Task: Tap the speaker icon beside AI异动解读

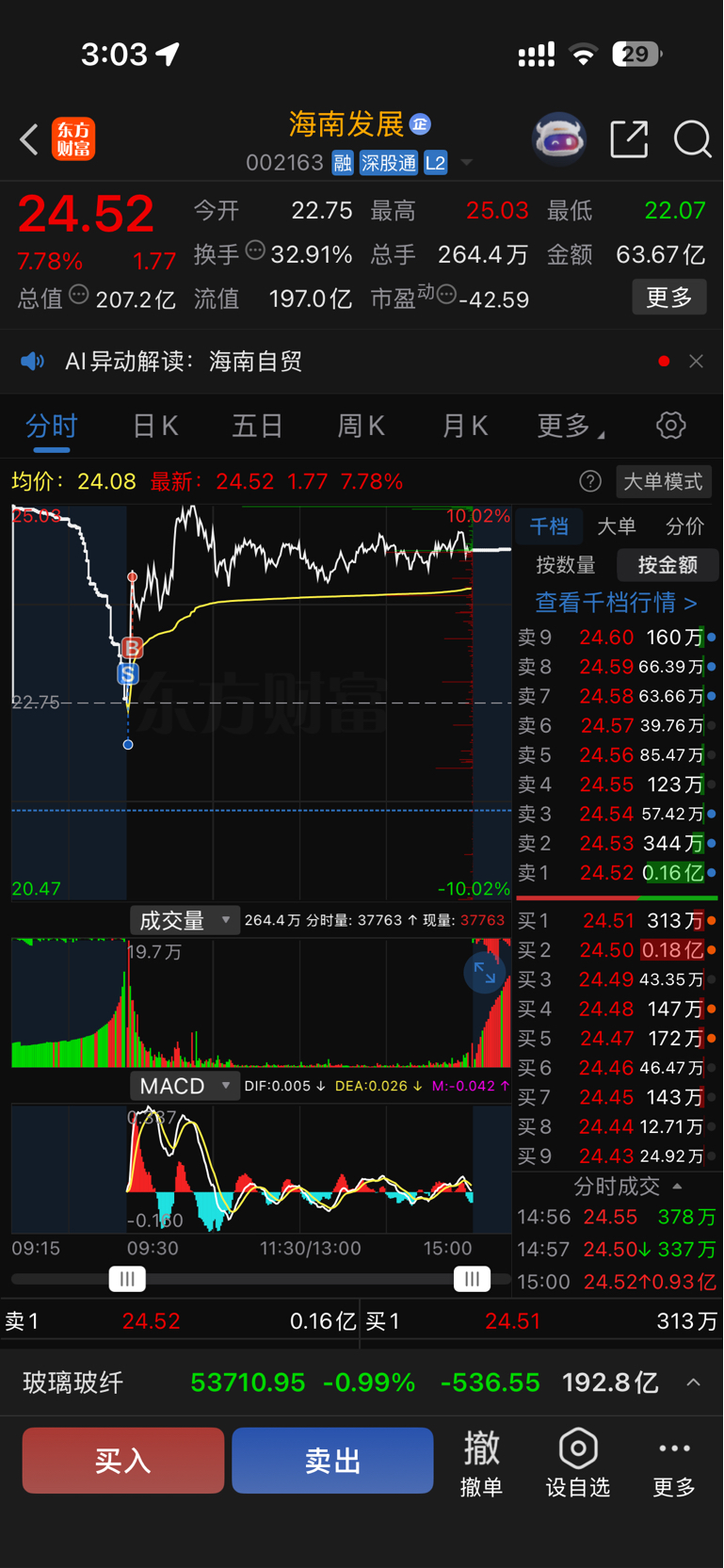Action: pos(32,362)
